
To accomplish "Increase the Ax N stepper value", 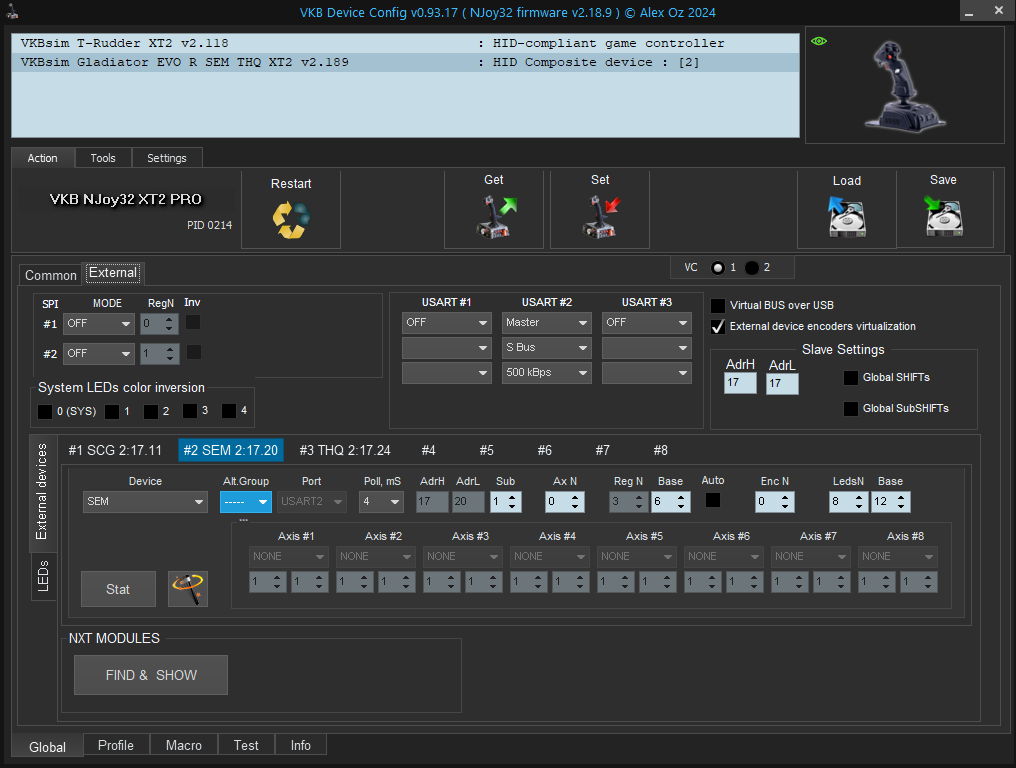I will pyautogui.click(x=575, y=497).
